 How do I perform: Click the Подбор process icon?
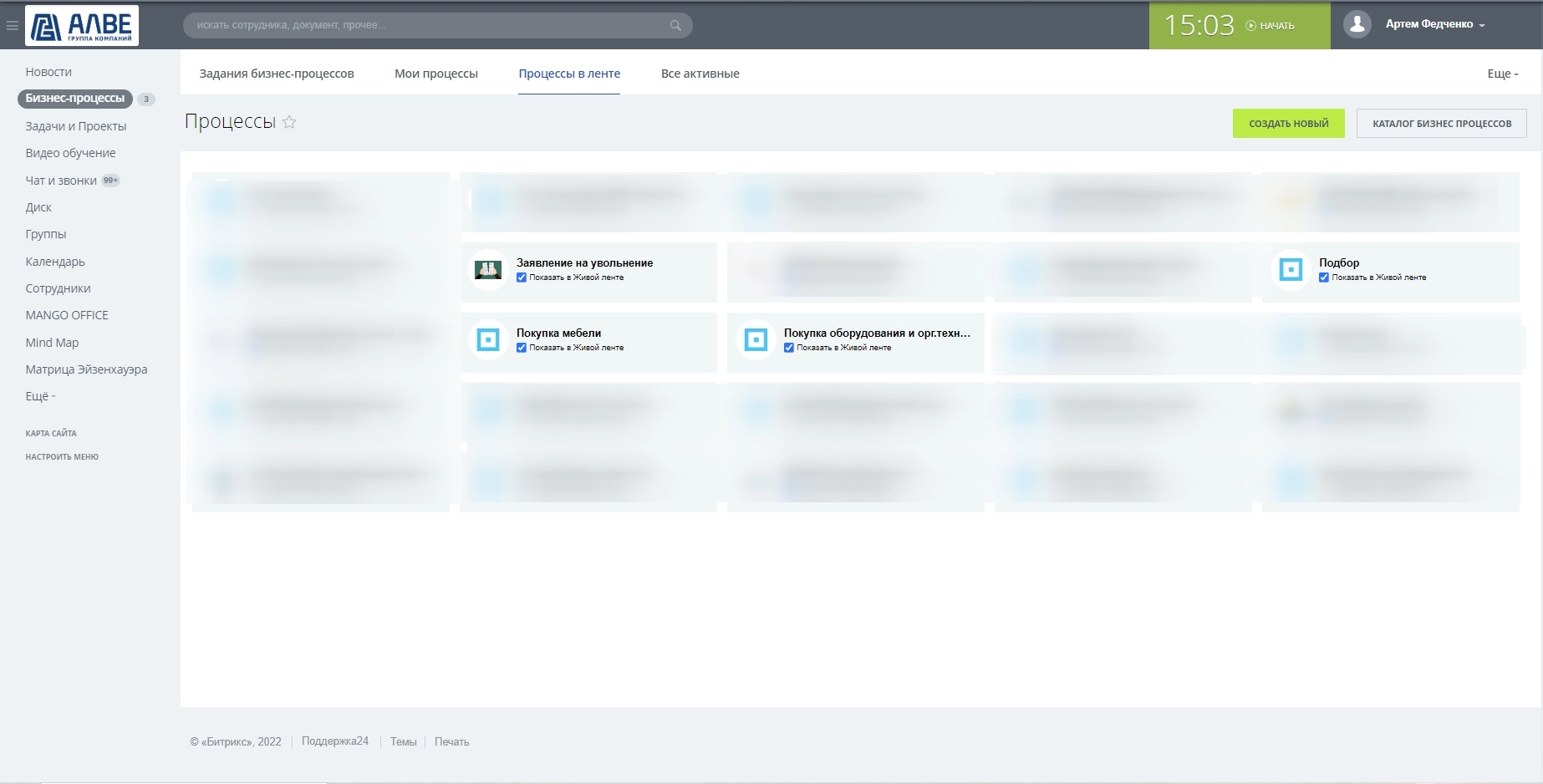(1291, 269)
